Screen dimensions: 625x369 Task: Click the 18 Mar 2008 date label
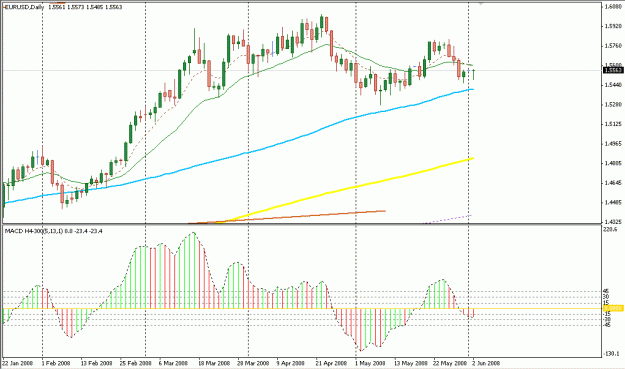pyautogui.click(x=215, y=363)
